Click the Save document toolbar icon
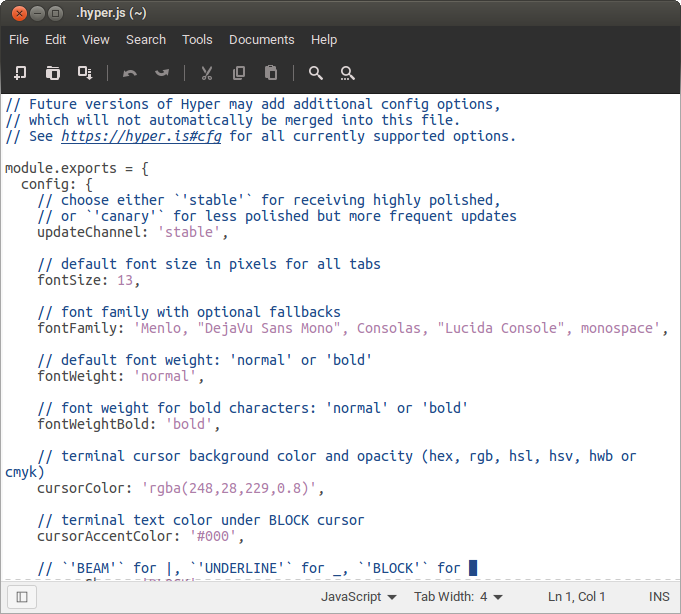This screenshot has height=614, width=681. pyautogui.click(x=85, y=73)
